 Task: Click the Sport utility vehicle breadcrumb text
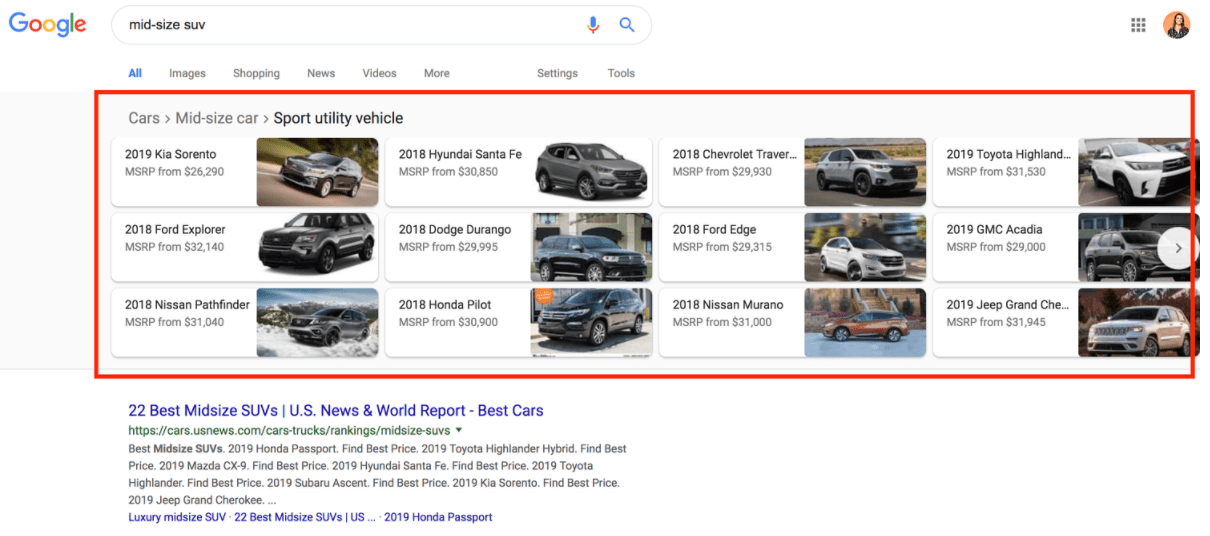point(338,118)
